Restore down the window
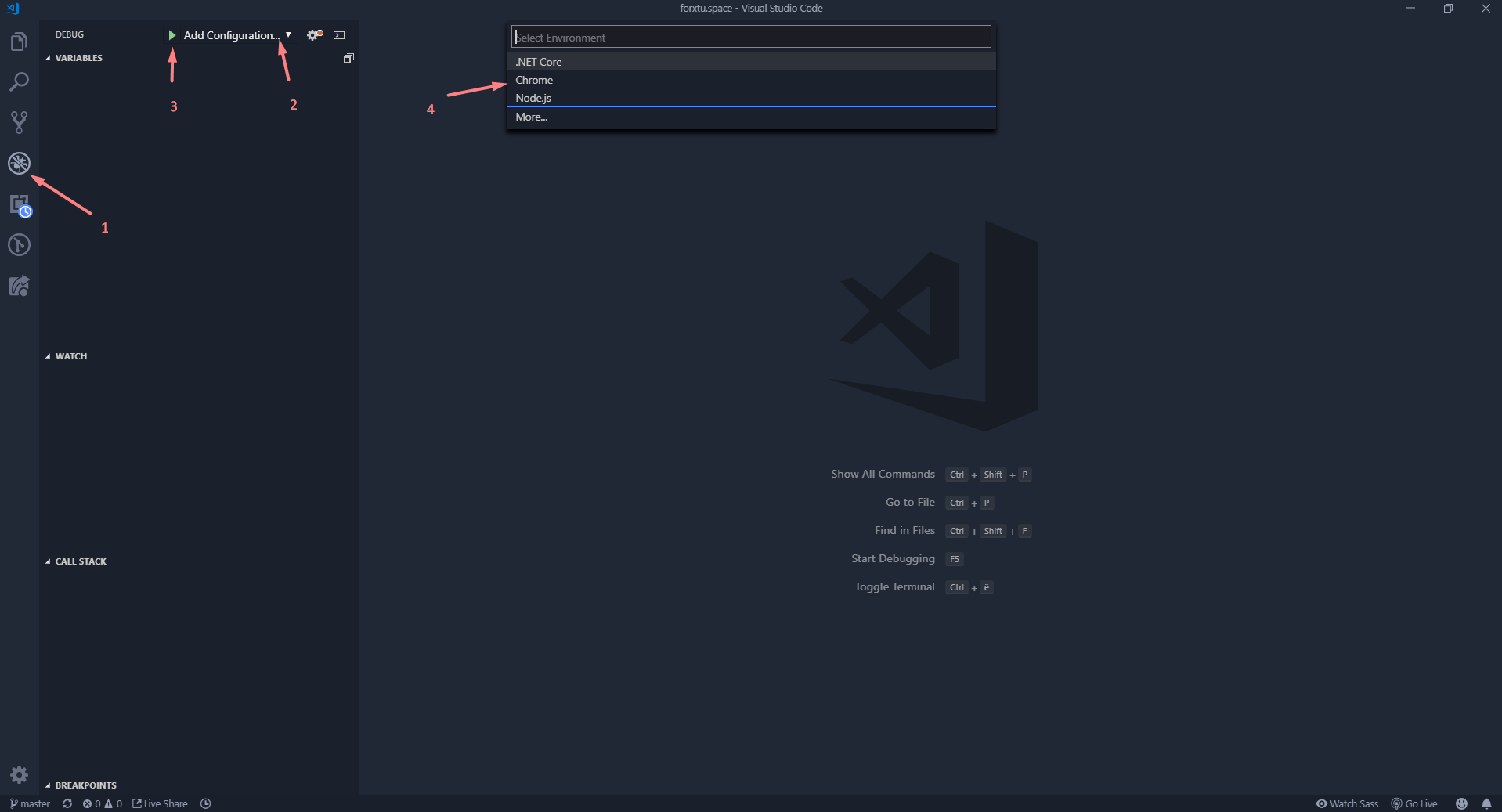This screenshot has height=812, width=1502. pyautogui.click(x=1448, y=9)
